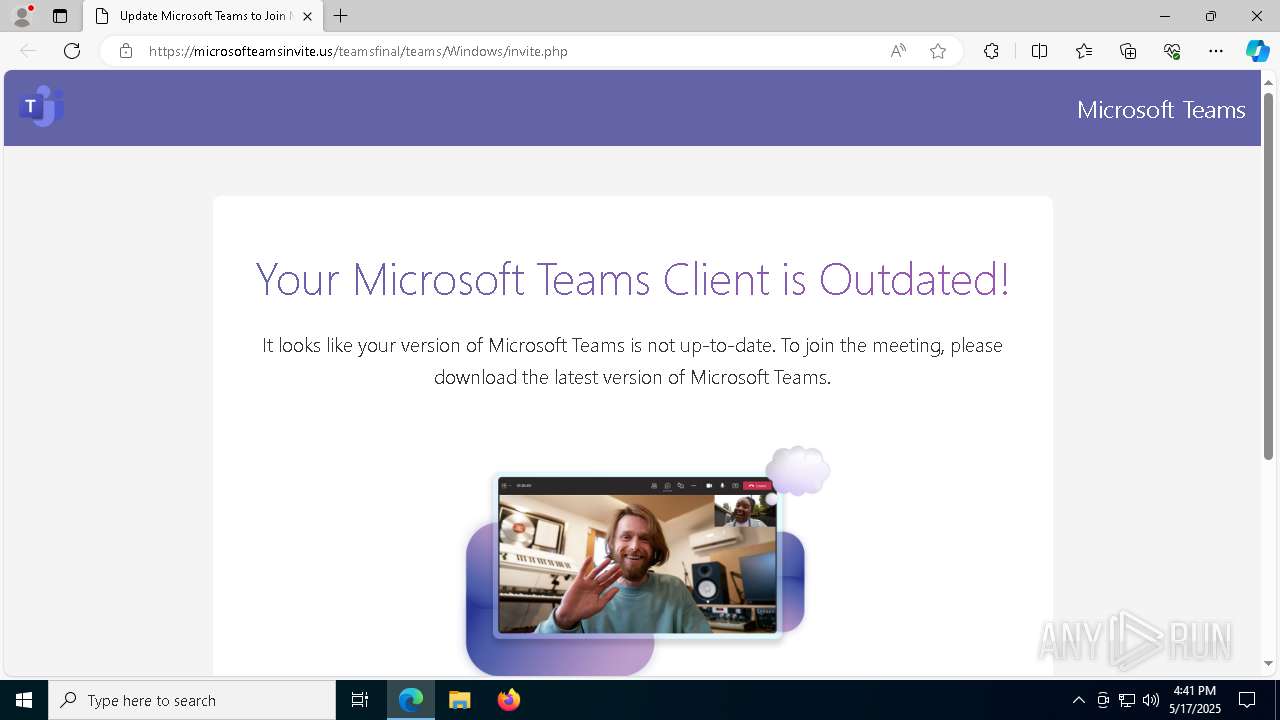Click the browser profile avatar icon
Image resolution: width=1280 pixels, height=720 pixels.
pyautogui.click(x=21, y=16)
